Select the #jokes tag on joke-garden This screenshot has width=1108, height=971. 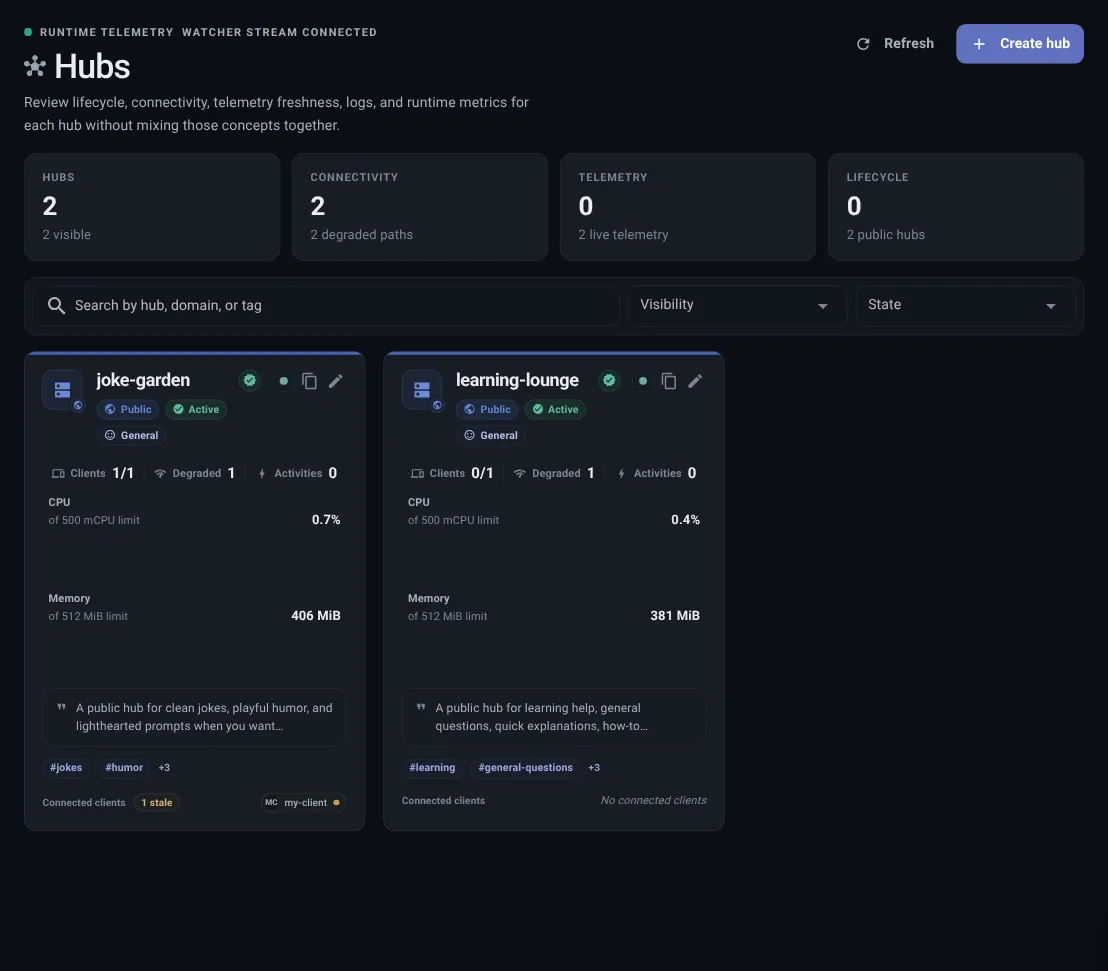coord(65,767)
